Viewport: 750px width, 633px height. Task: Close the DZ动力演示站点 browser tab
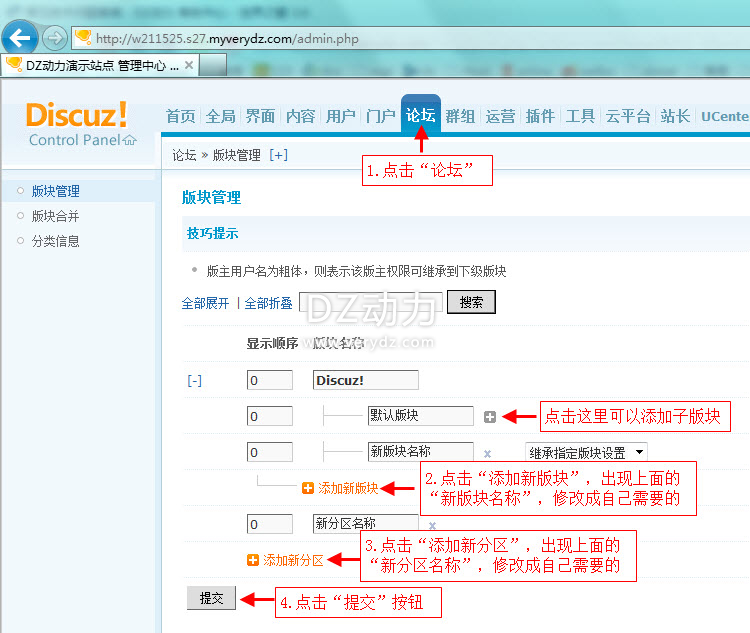(190, 65)
